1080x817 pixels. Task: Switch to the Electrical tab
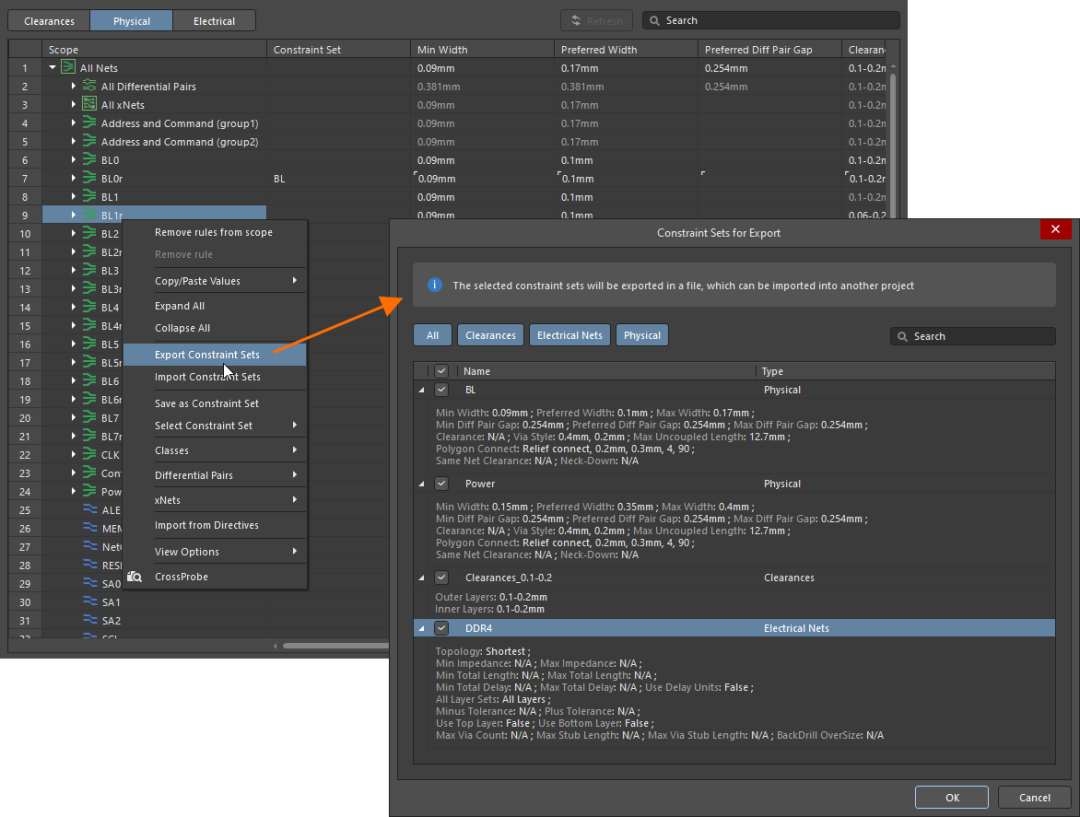214,21
